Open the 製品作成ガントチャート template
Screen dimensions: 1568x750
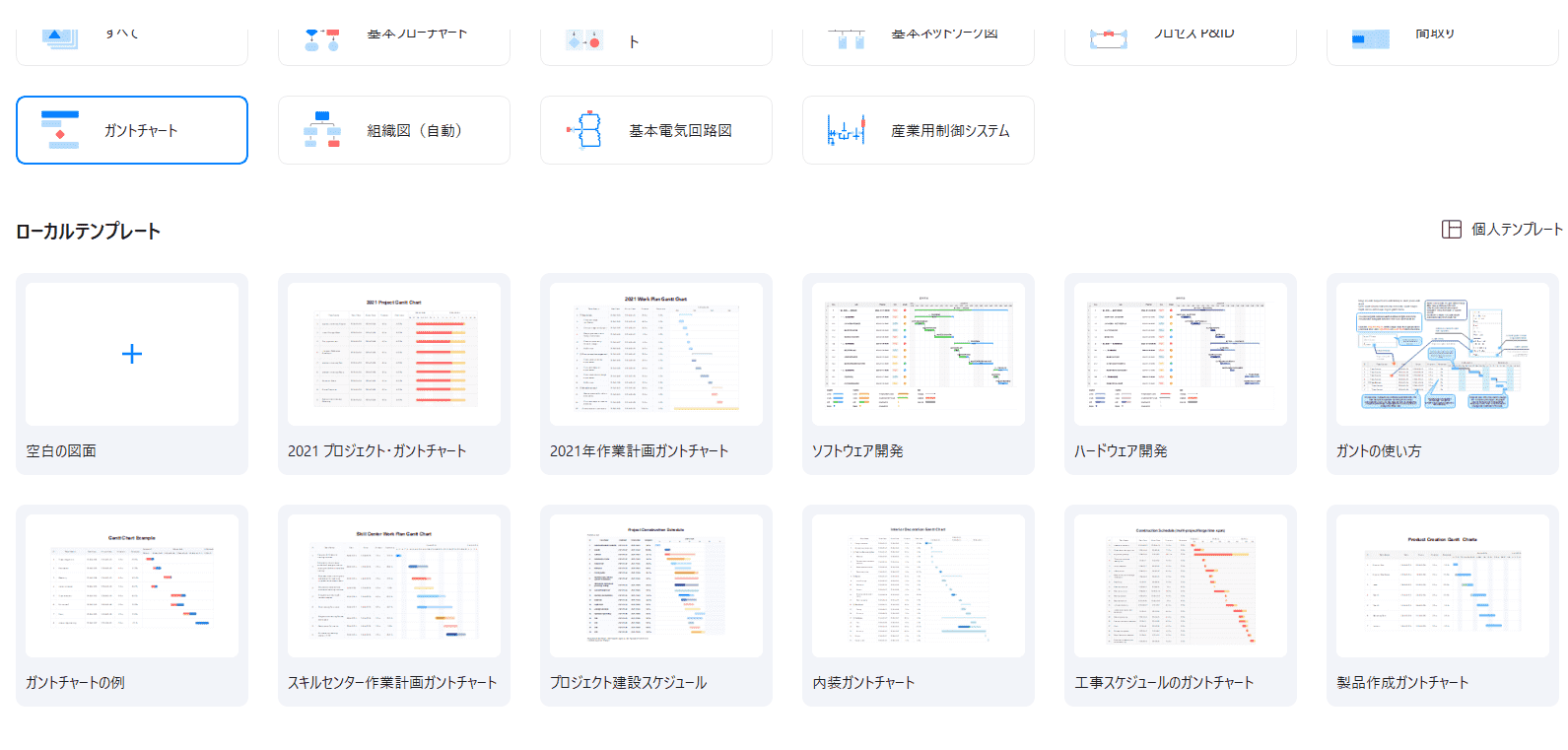tap(1443, 585)
